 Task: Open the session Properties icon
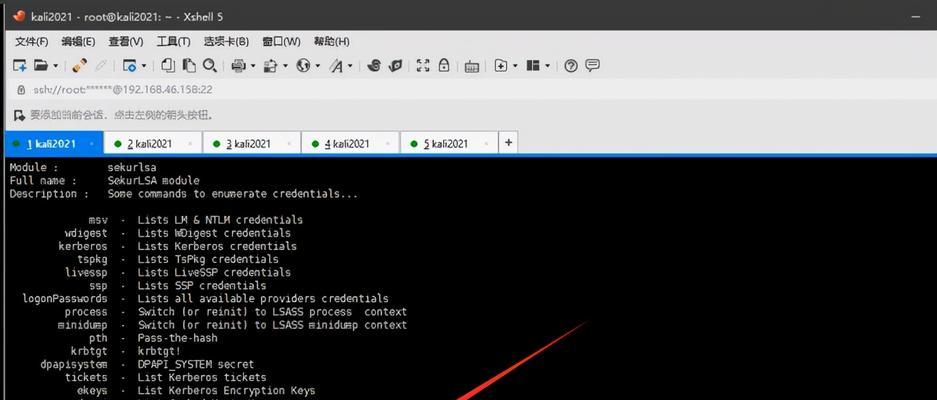(x=130, y=66)
